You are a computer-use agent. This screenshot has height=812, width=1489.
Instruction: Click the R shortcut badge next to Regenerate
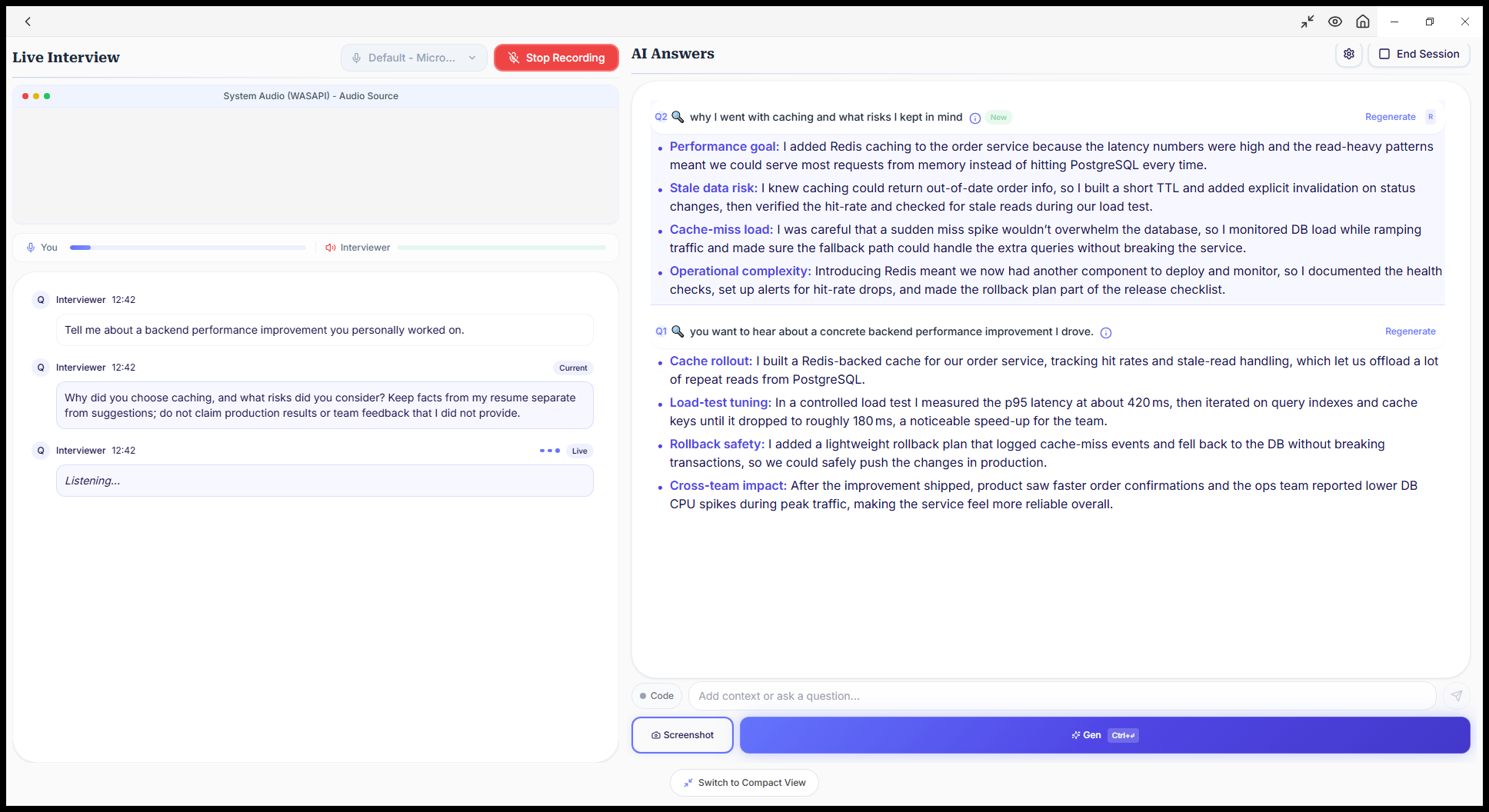[x=1431, y=117]
